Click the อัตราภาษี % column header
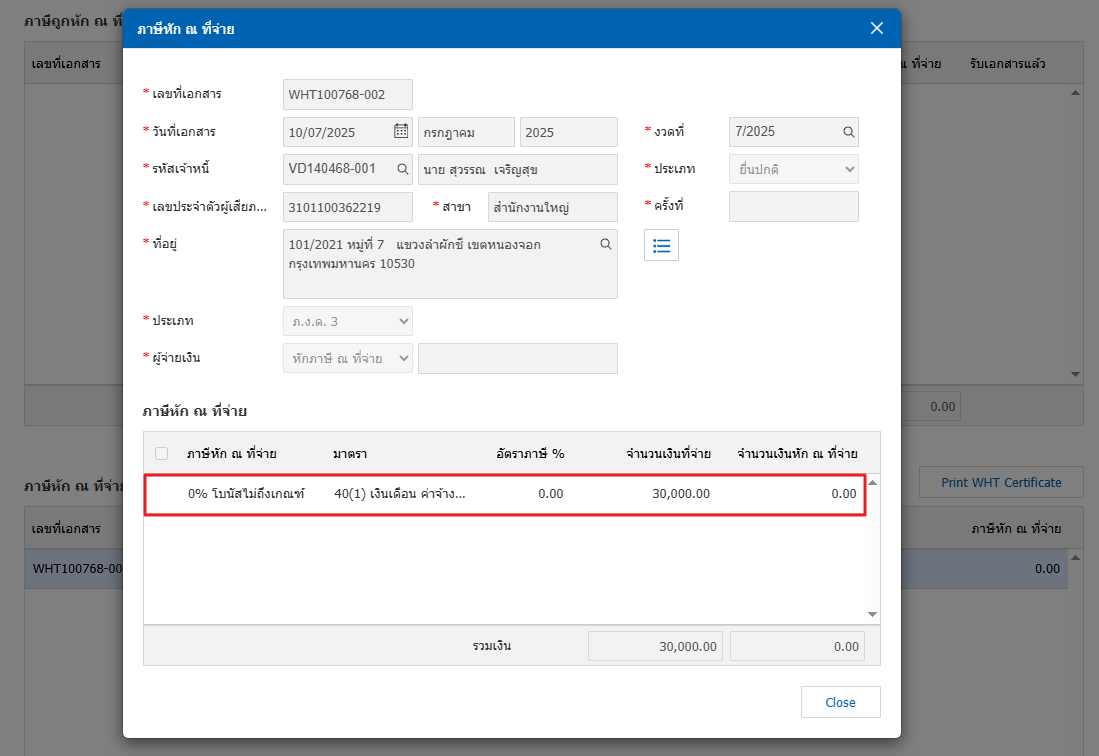Image resolution: width=1099 pixels, height=756 pixels. coord(530,453)
